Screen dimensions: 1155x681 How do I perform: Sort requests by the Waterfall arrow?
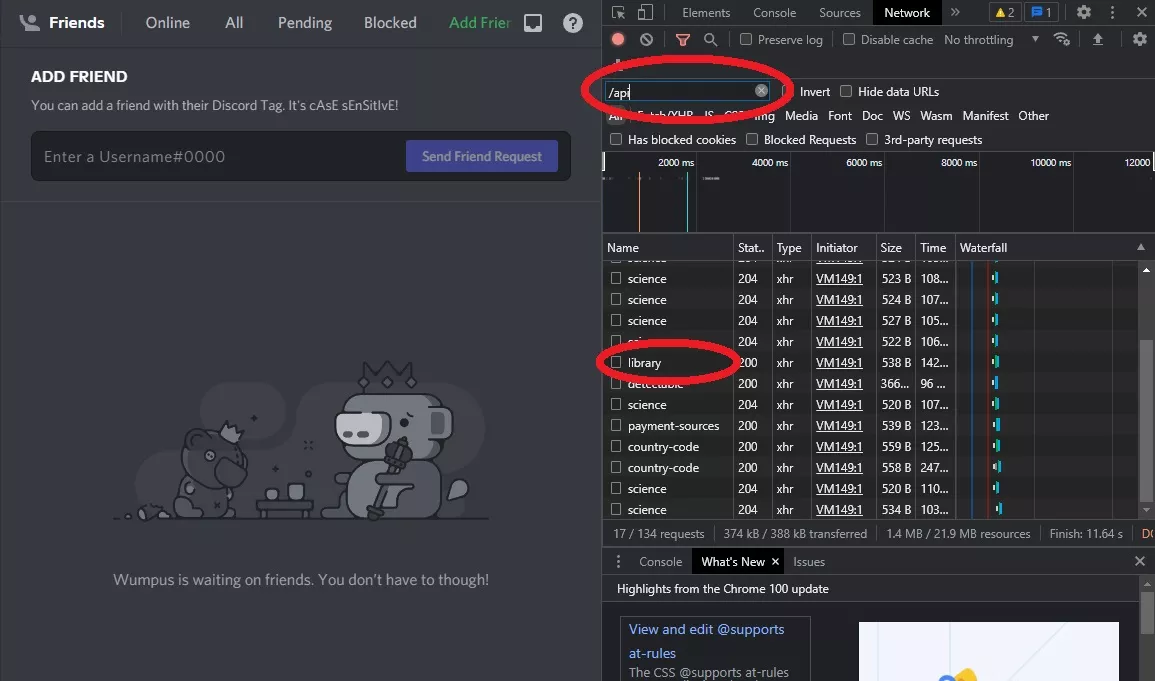pos(1140,247)
